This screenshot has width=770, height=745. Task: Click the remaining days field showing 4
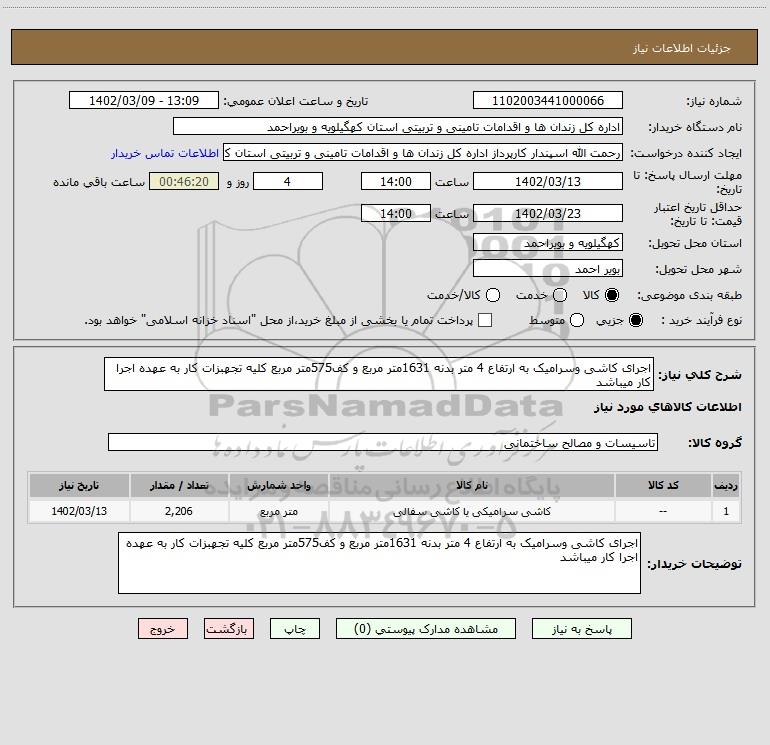click(288, 181)
